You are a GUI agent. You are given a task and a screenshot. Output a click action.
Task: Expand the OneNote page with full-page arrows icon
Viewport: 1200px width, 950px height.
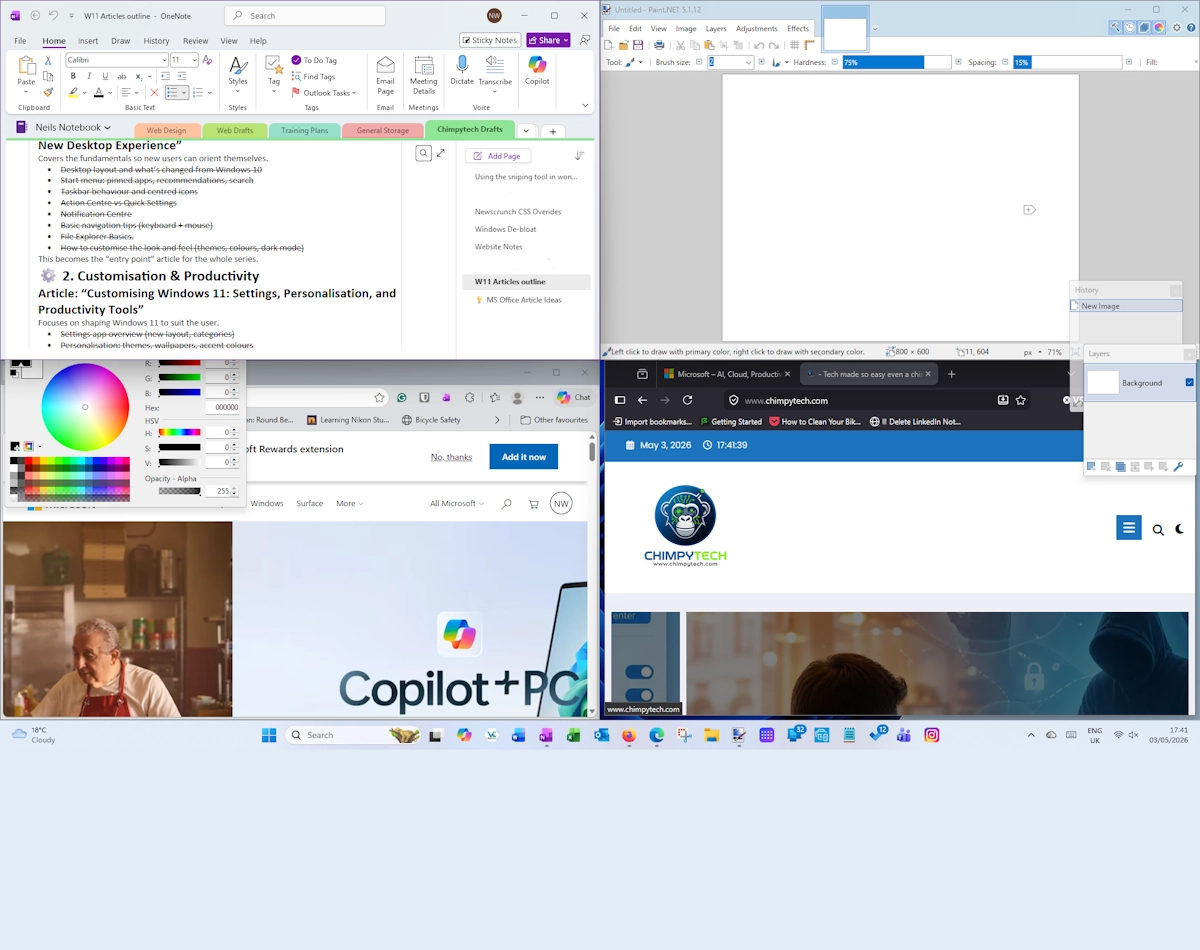(441, 153)
